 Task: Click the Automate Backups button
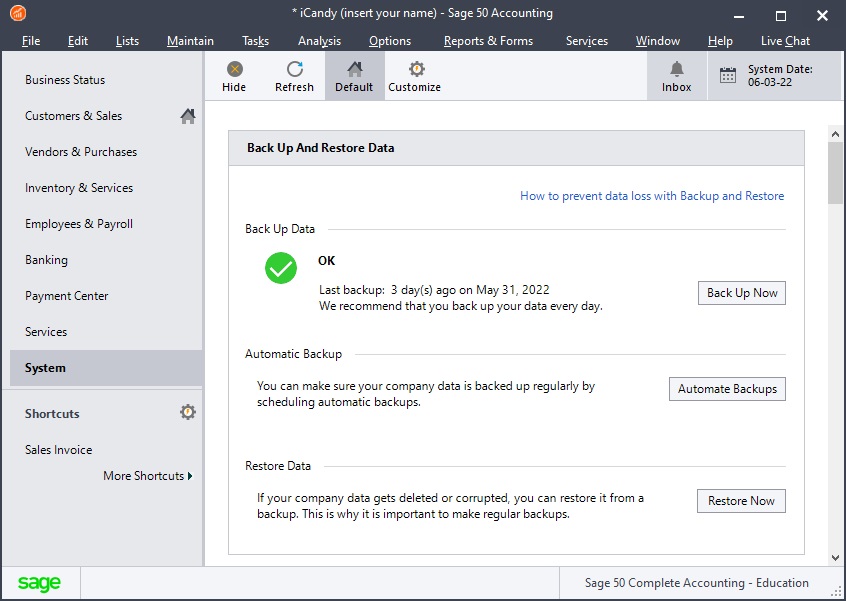[x=727, y=389]
